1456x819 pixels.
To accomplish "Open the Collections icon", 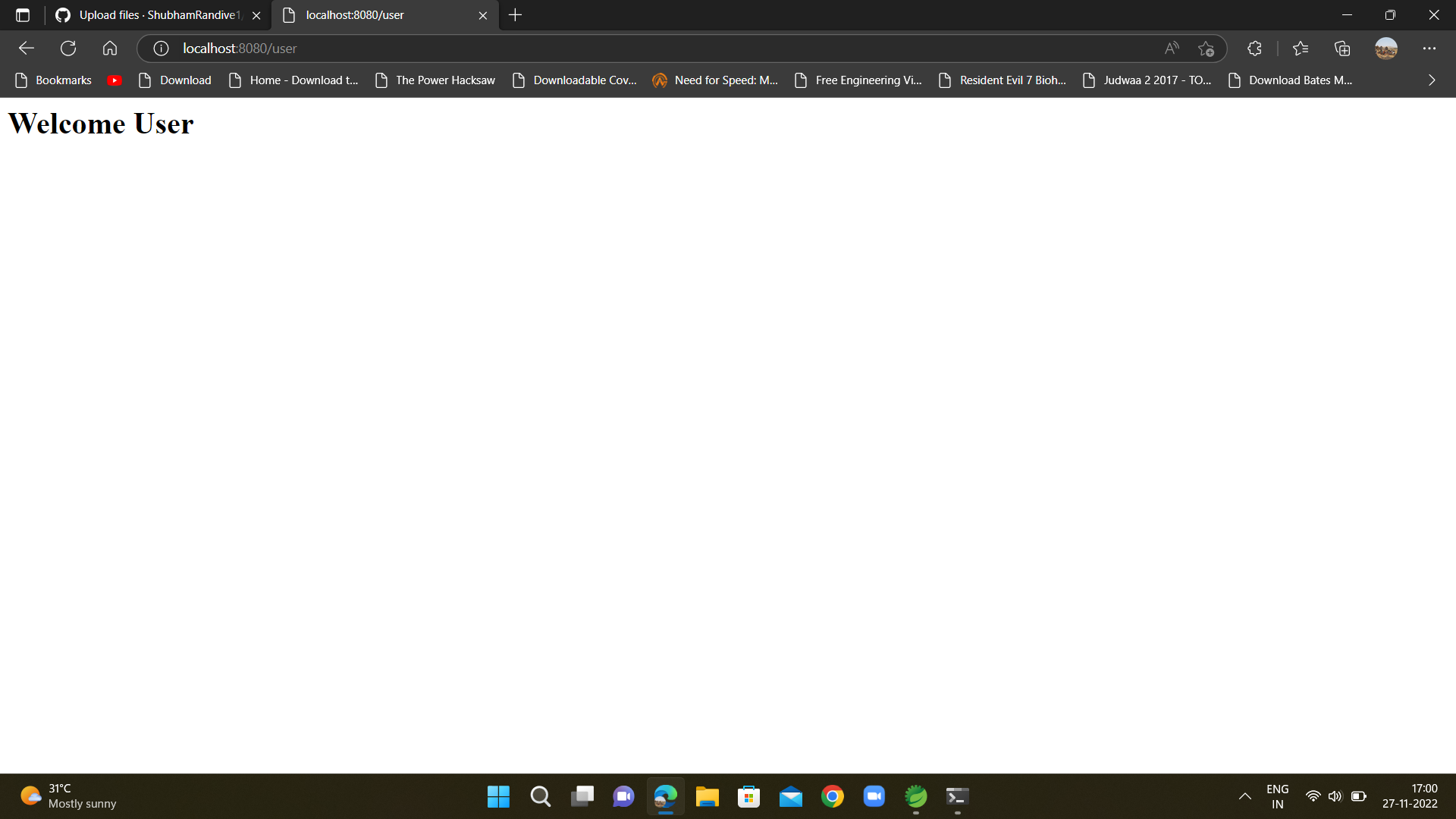I will pos(1341,48).
